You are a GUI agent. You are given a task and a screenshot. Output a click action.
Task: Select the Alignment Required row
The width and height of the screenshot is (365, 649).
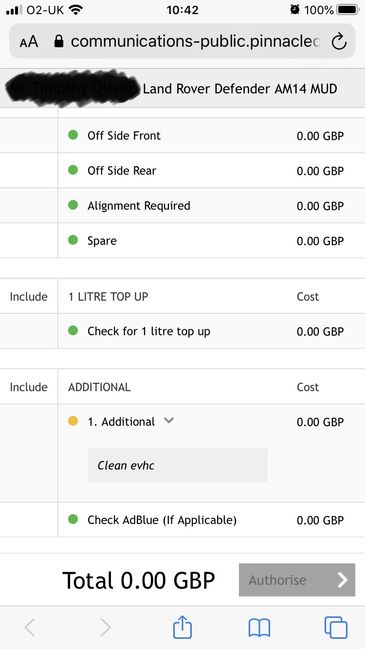pyautogui.click(x=211, y=206)
